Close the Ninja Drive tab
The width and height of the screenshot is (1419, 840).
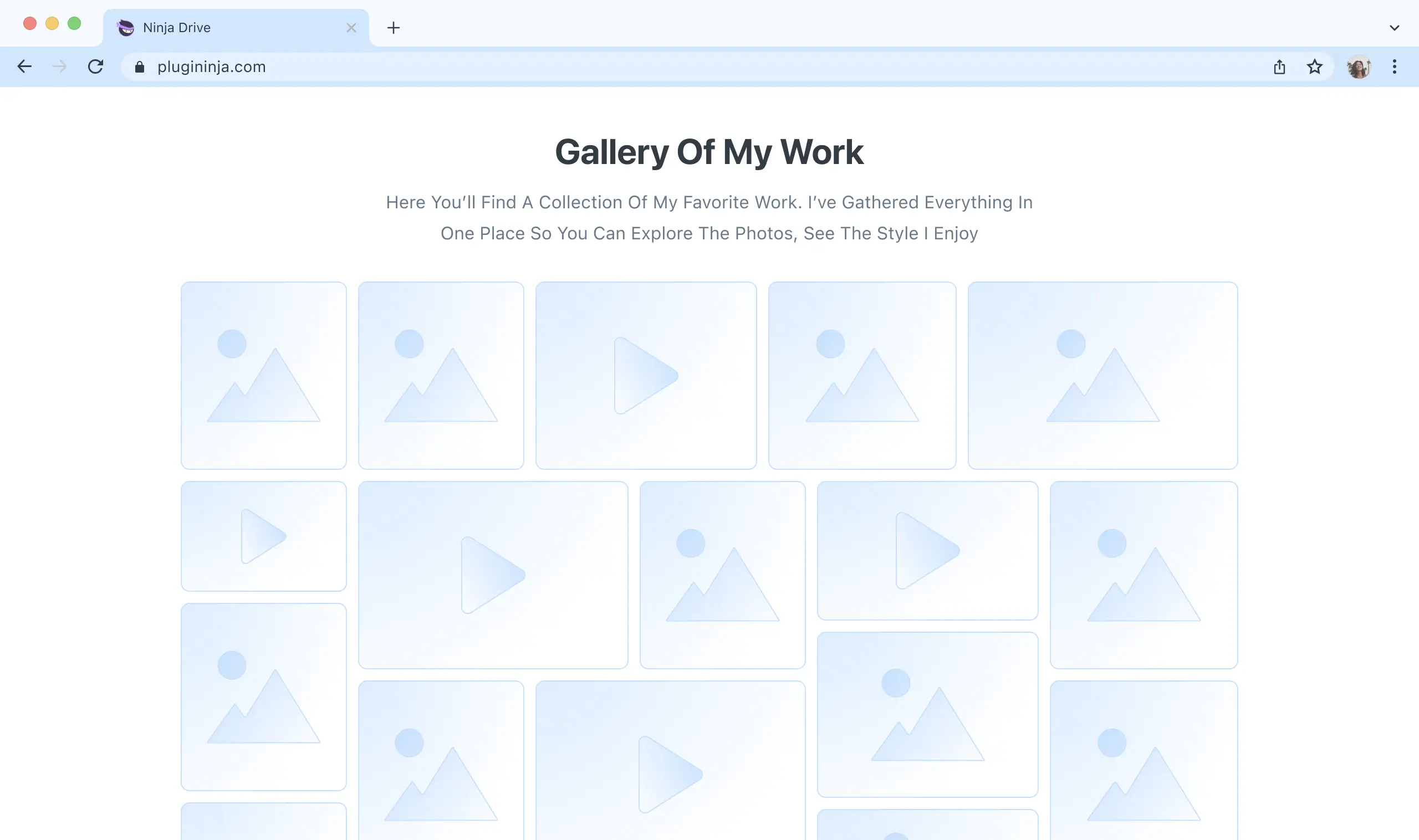click(x=351, y=28)
